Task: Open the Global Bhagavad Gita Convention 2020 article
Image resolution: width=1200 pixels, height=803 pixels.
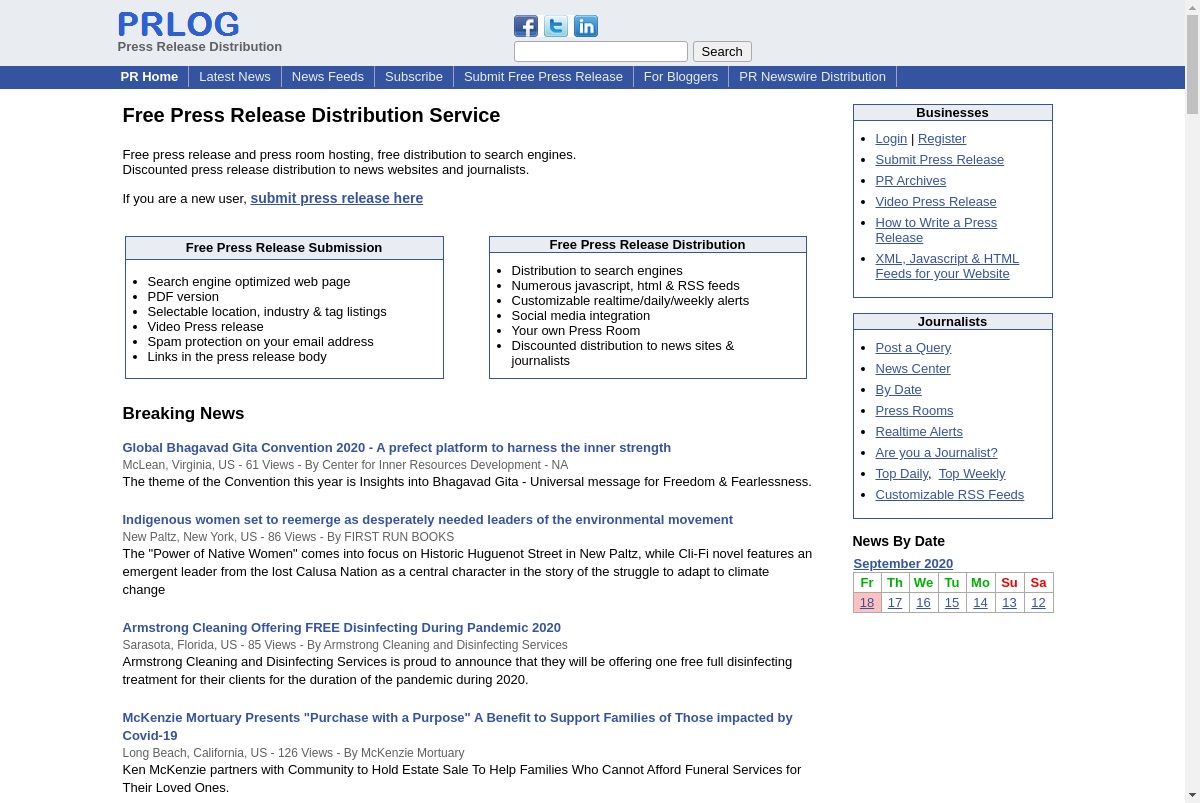Action: click(397, 448)
